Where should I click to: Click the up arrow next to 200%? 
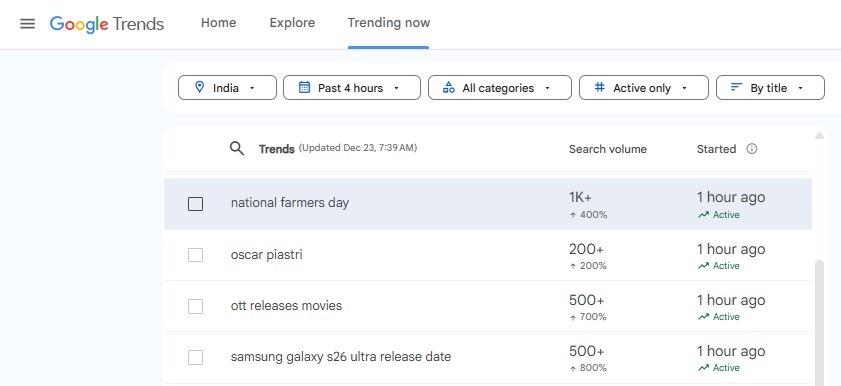(x=573, y=266)
